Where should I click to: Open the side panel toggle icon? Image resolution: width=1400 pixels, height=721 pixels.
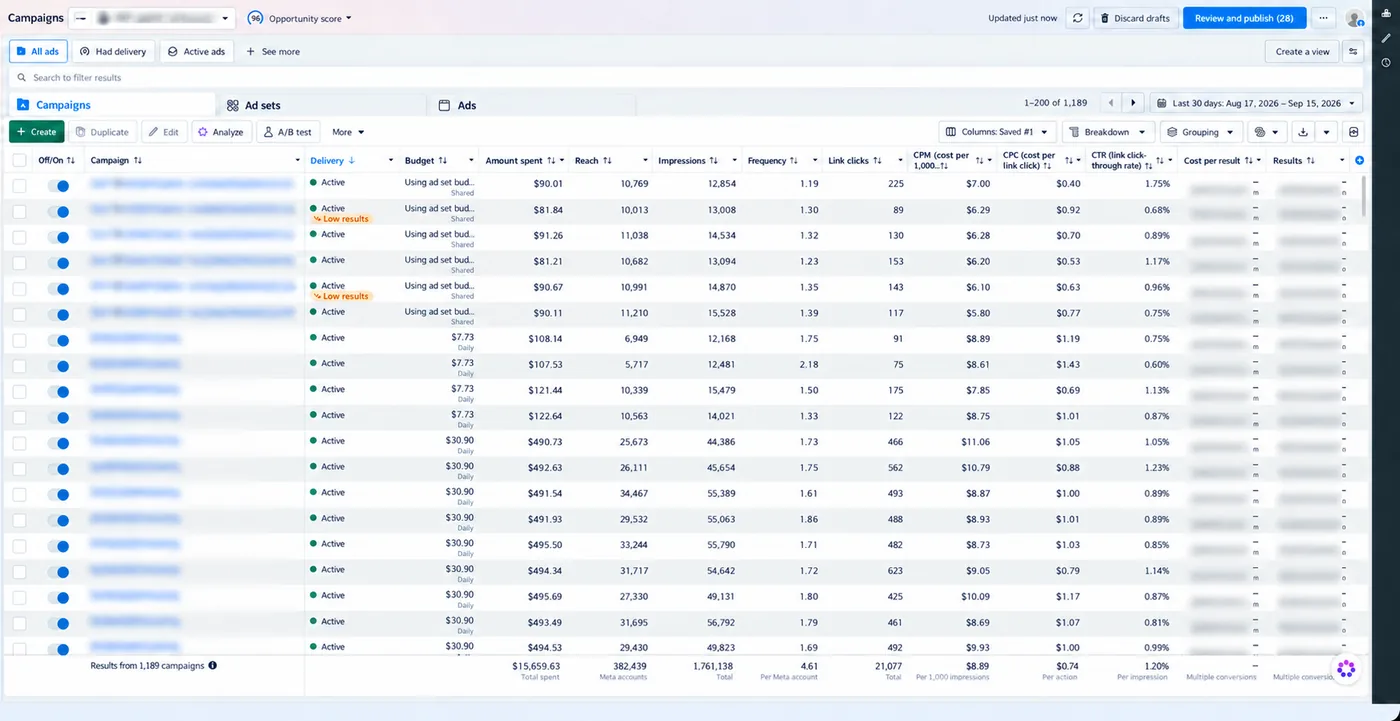(x=1354, y=132)
